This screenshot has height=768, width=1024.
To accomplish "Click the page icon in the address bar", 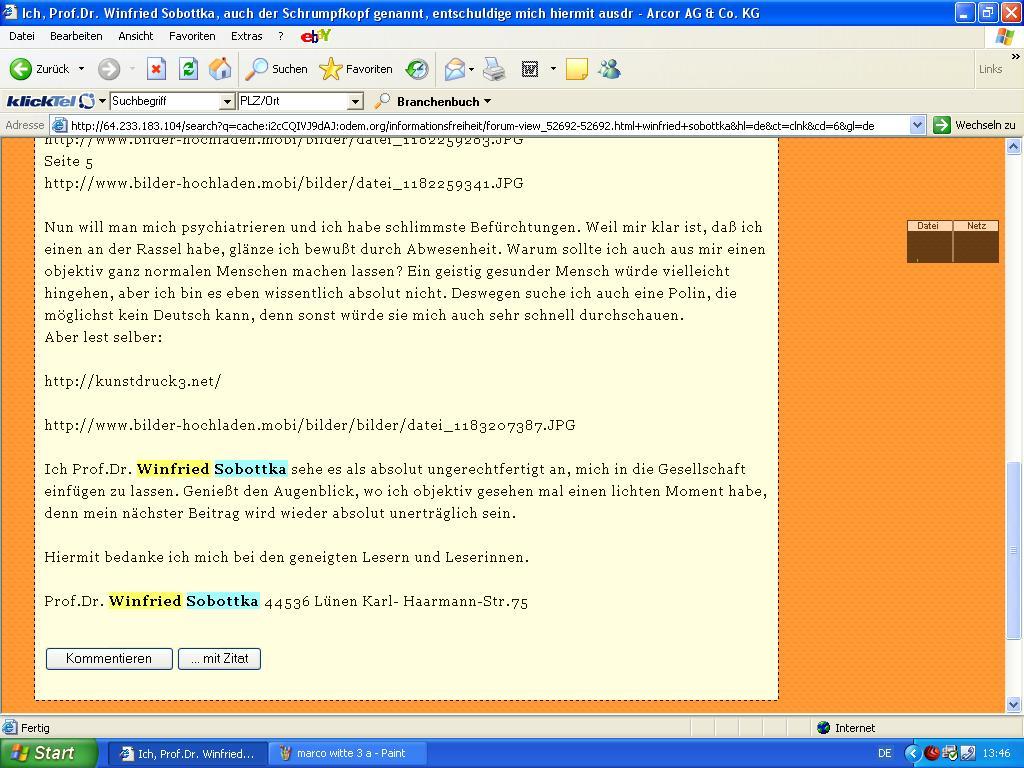I will (x=59, y=125).
